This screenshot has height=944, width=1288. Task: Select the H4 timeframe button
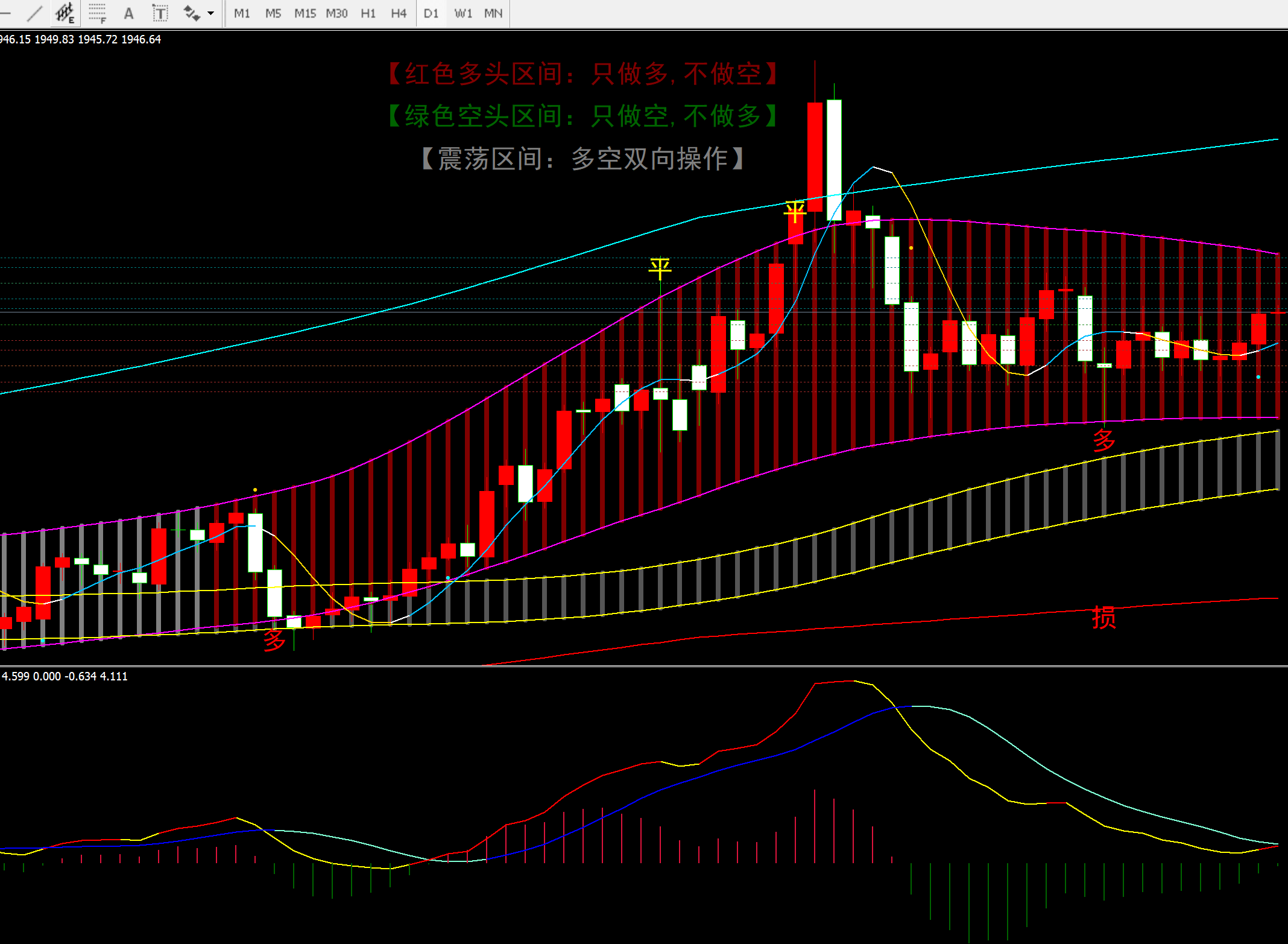399,13
